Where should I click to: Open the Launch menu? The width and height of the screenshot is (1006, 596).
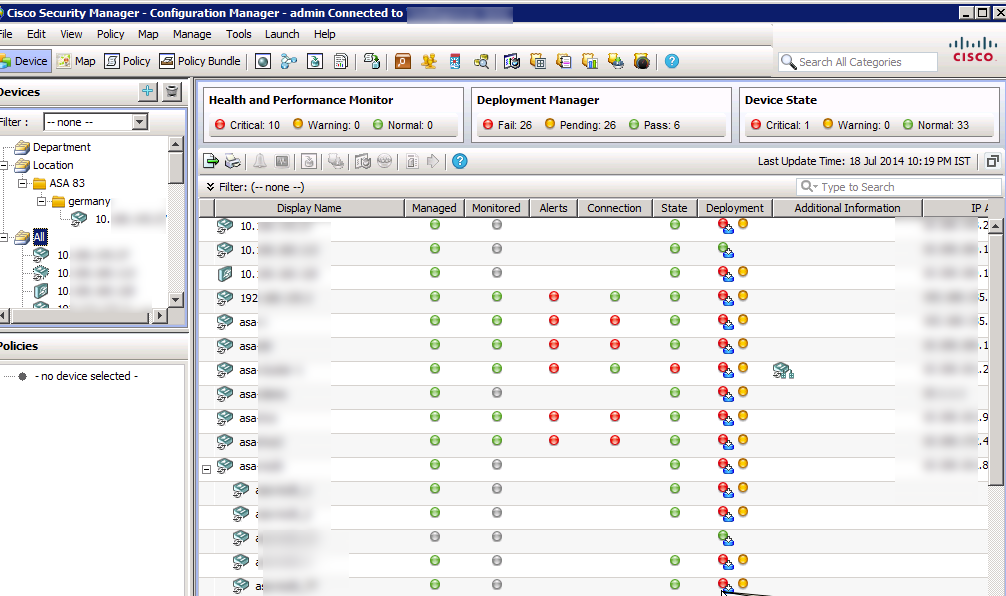point(282,34)
